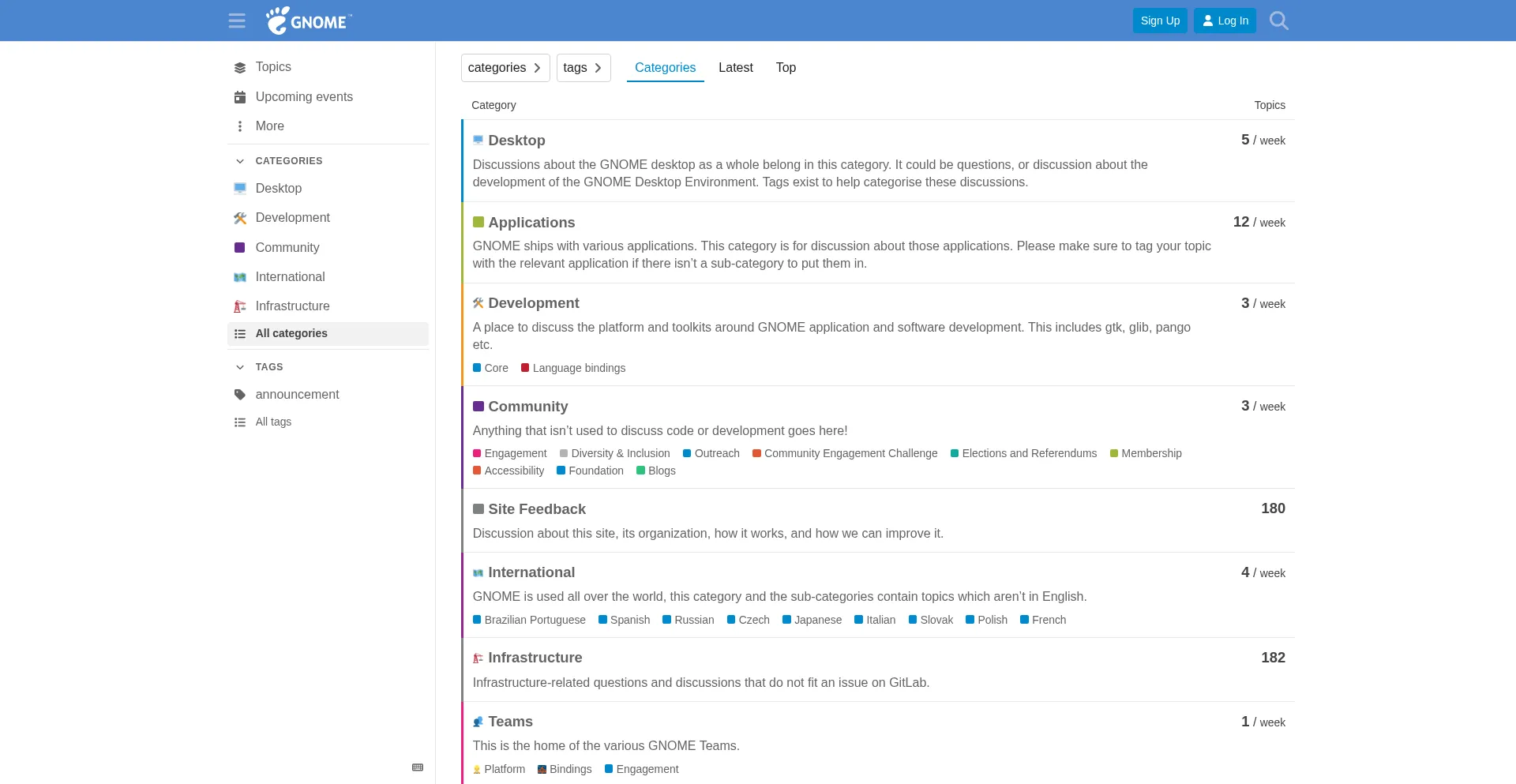The image size is (1516, 784).
Task: Open the categories filter dropdown
Action: (x=505, y=68)
